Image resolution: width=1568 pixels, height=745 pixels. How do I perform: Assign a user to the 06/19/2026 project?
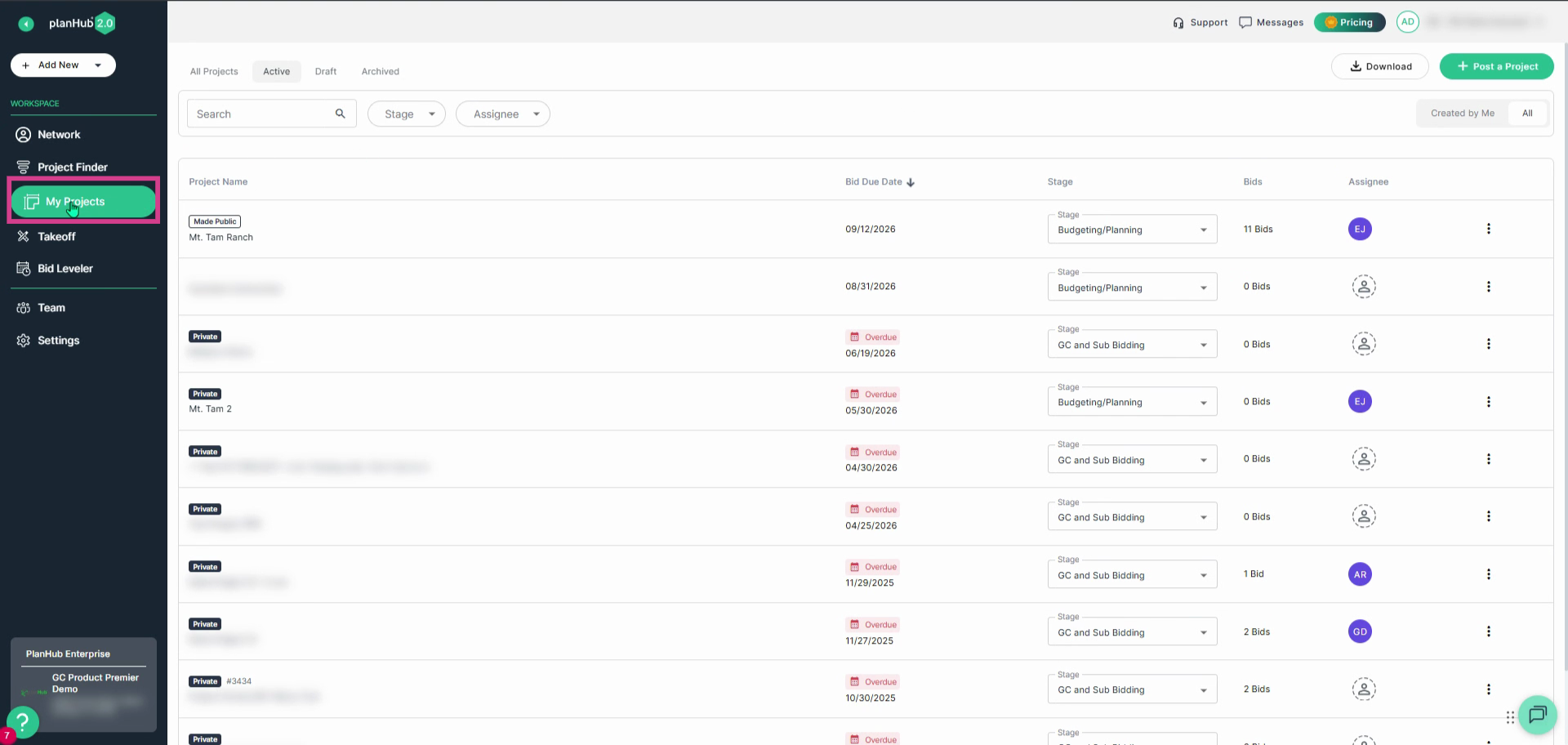[1364, 344]
